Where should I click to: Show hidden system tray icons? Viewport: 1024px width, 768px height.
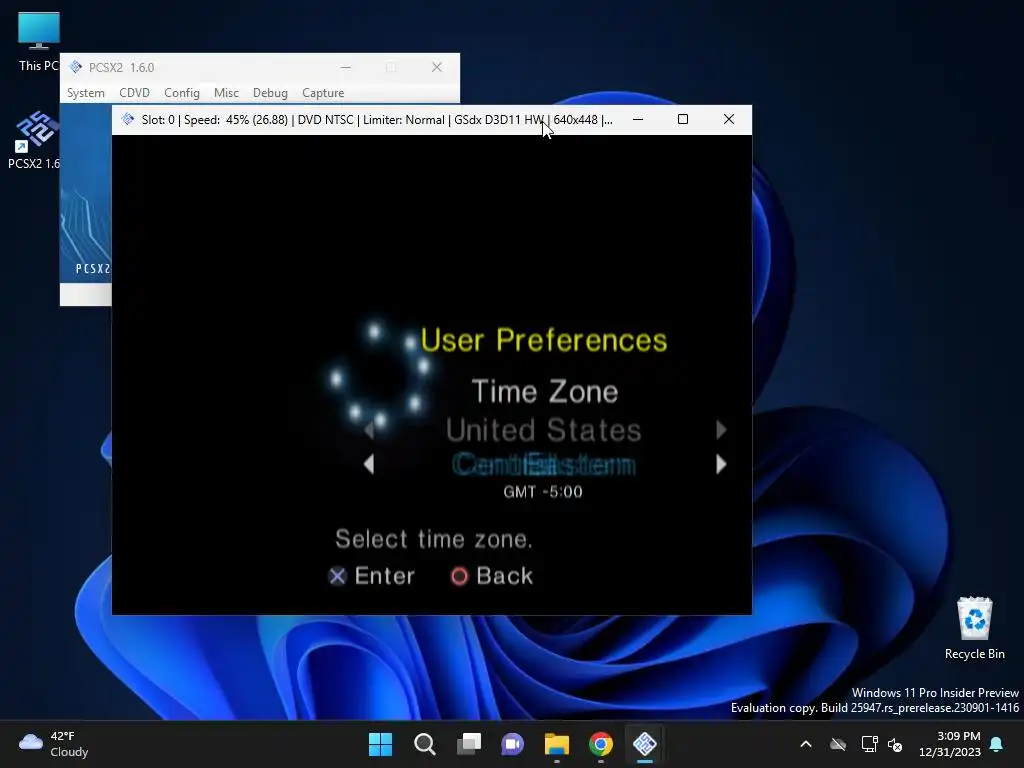click(806, 744)
